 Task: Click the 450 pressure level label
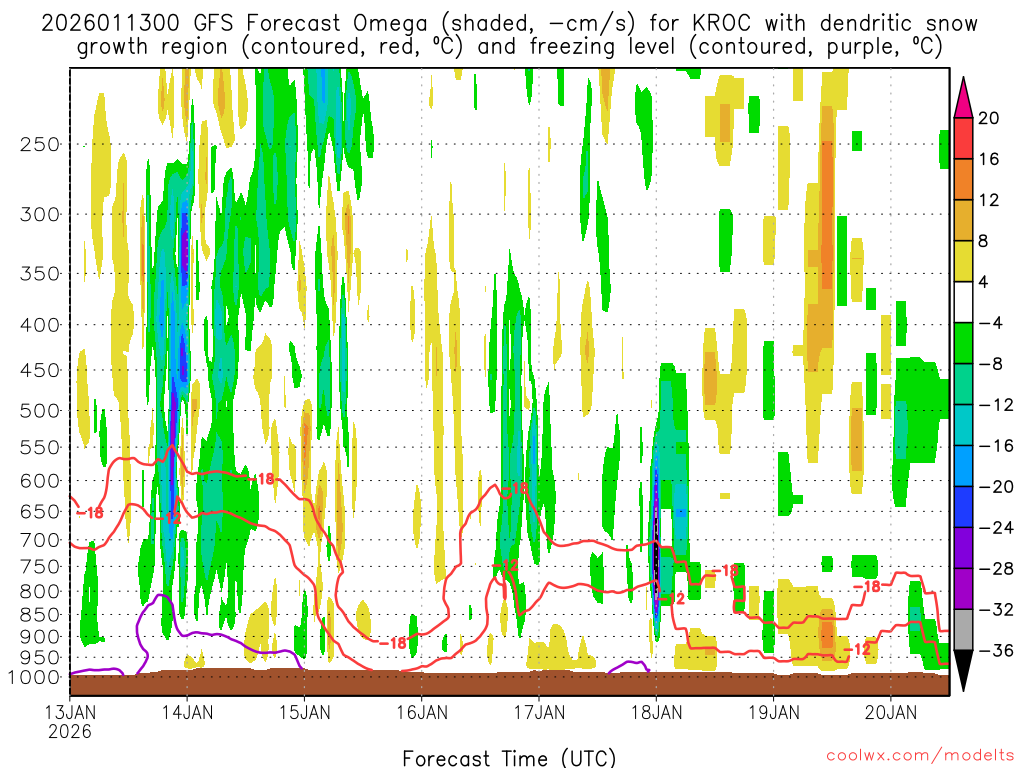(40, 370)
